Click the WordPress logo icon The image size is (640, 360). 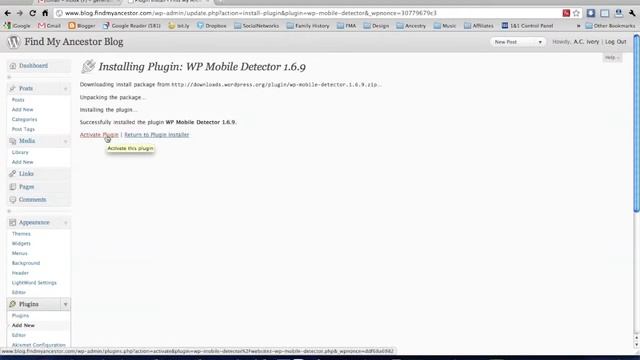[x=13, y=42]
